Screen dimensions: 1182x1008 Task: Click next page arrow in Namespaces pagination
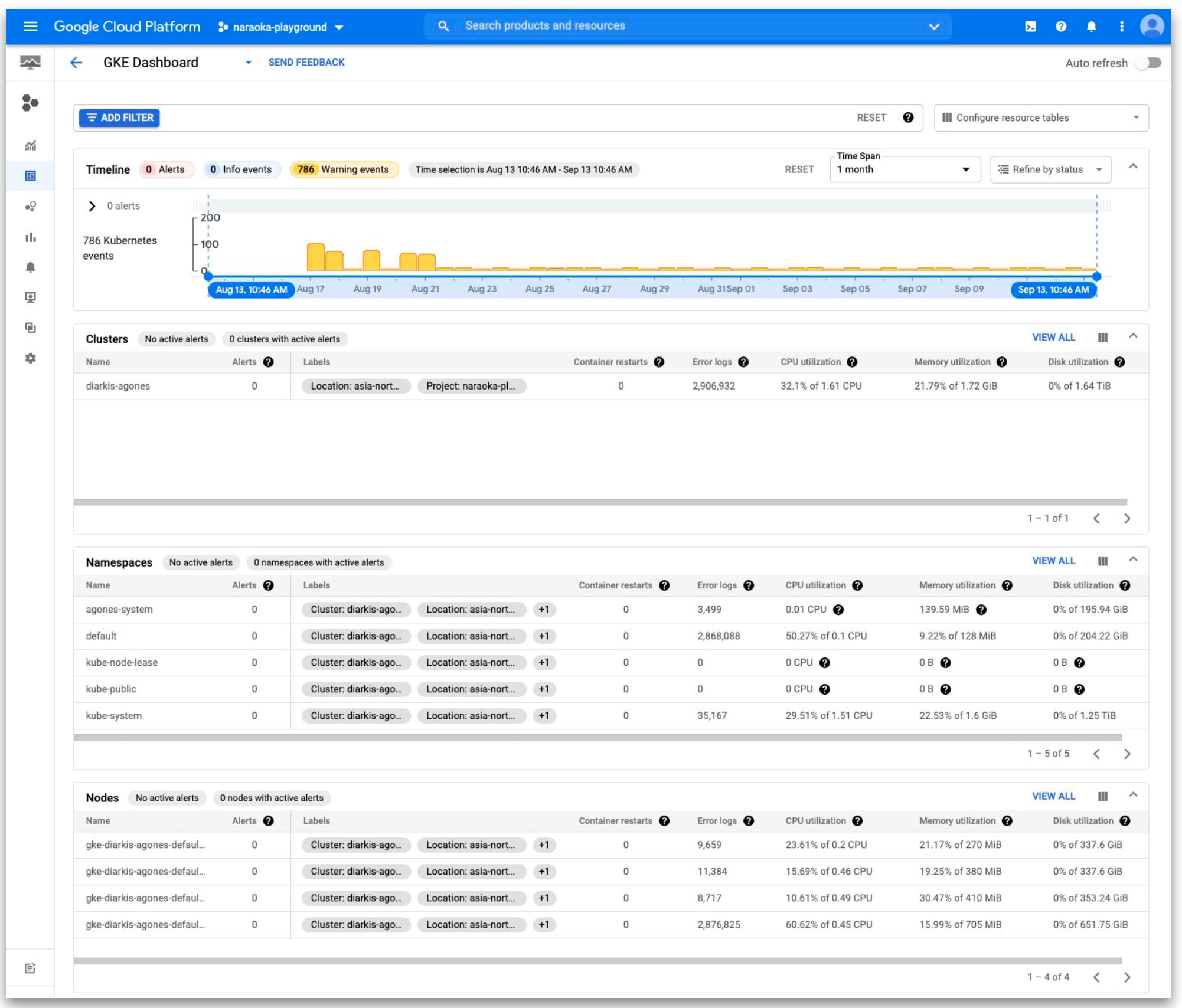(1127, 754)
